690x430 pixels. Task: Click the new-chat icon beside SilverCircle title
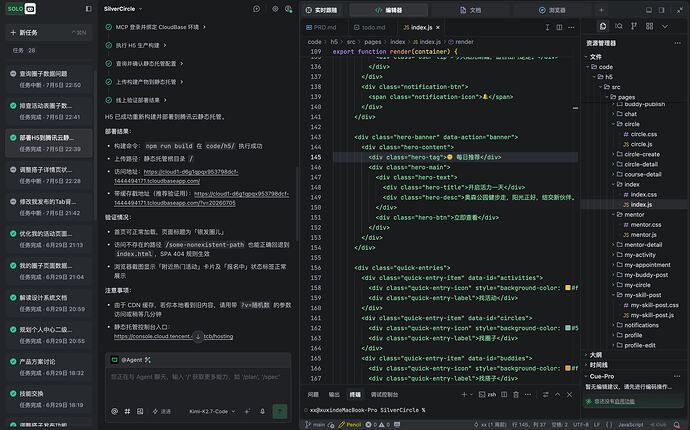click(257, 9)
